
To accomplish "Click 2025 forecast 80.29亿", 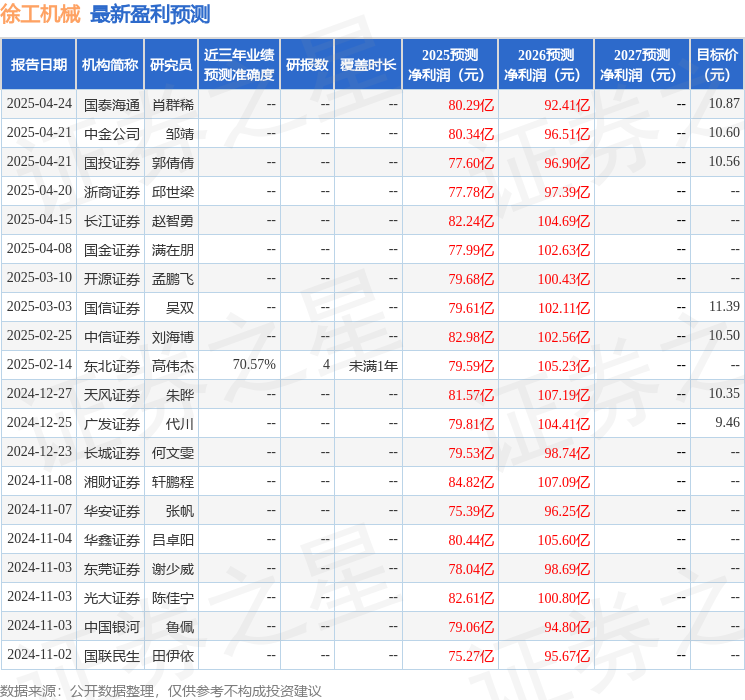I will pos(471,105).
